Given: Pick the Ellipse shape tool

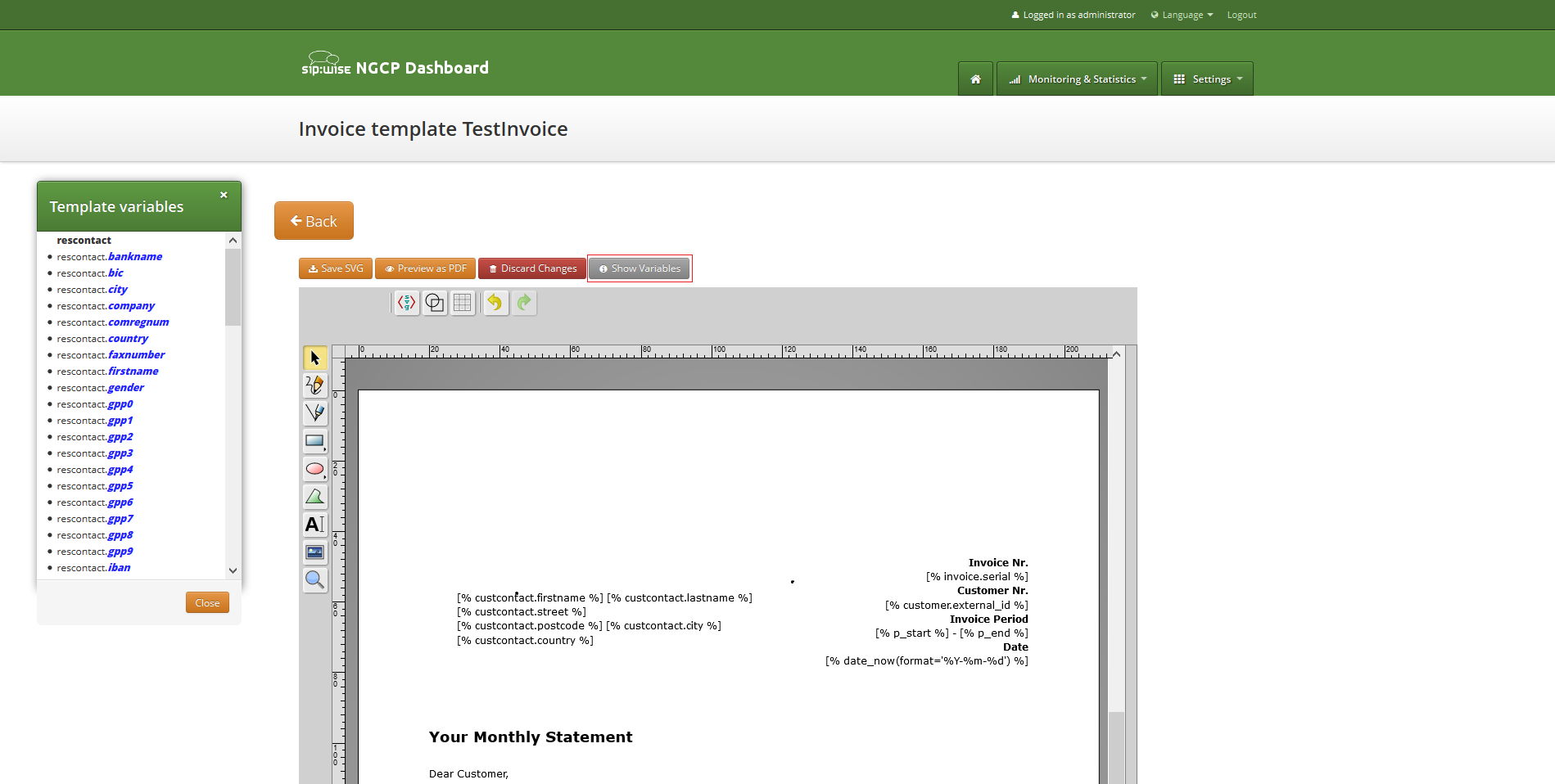Looking at the screenshot, I should [314, 469].
